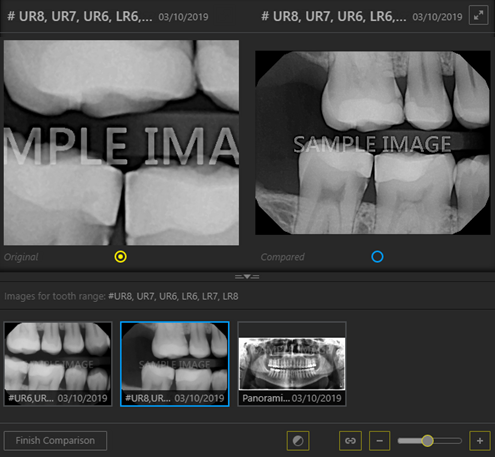The width and height of the screenshot is (495, 457).
Task: Open the Panoramic x-ray thumbnail
Action: [292, 364]
